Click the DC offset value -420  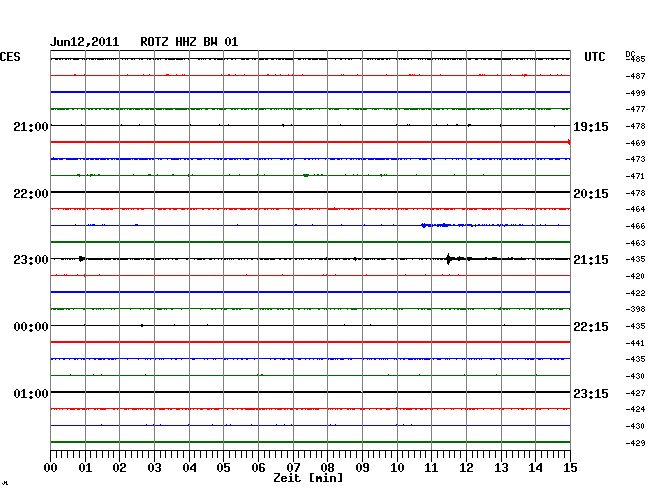pos(635,276)
